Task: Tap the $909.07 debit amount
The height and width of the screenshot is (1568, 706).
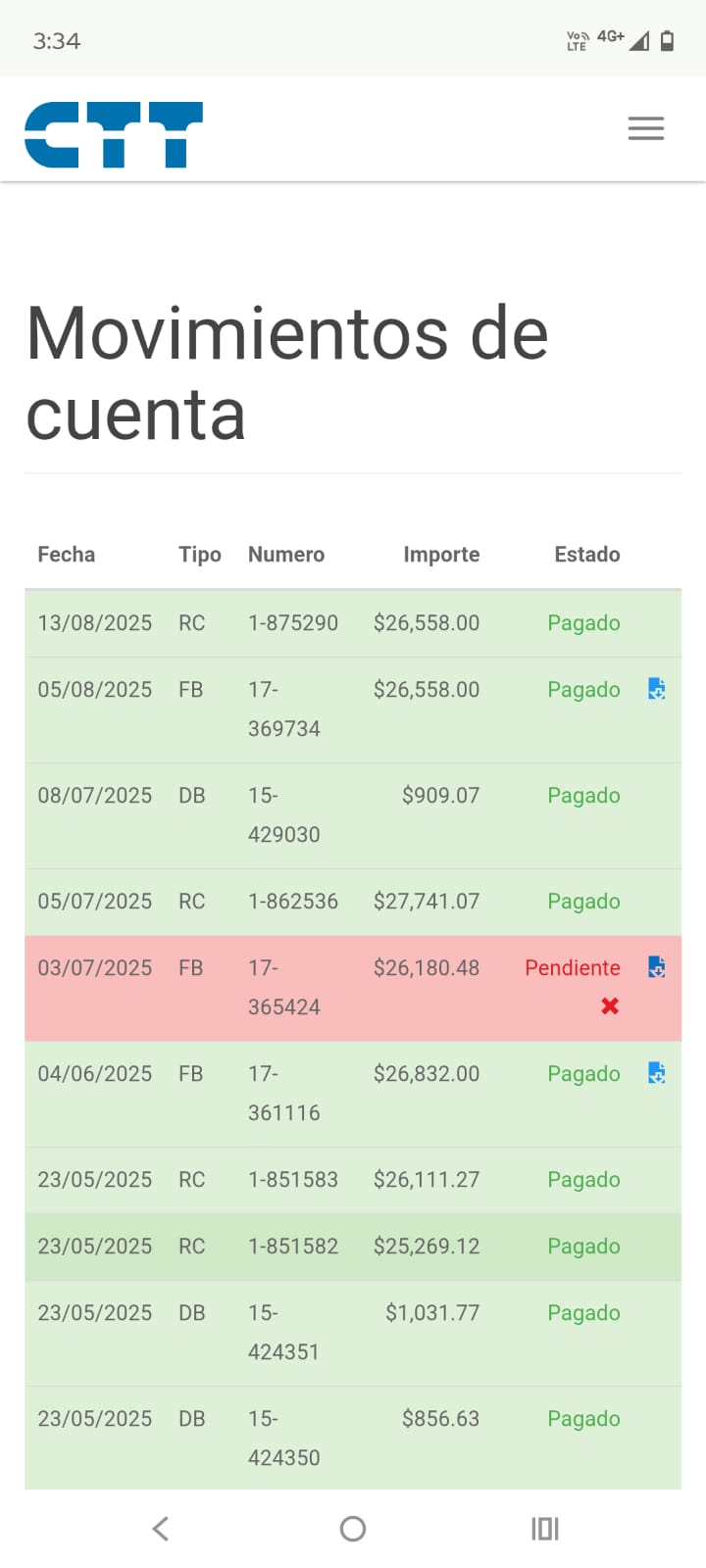Action: [x=440, y=796]
